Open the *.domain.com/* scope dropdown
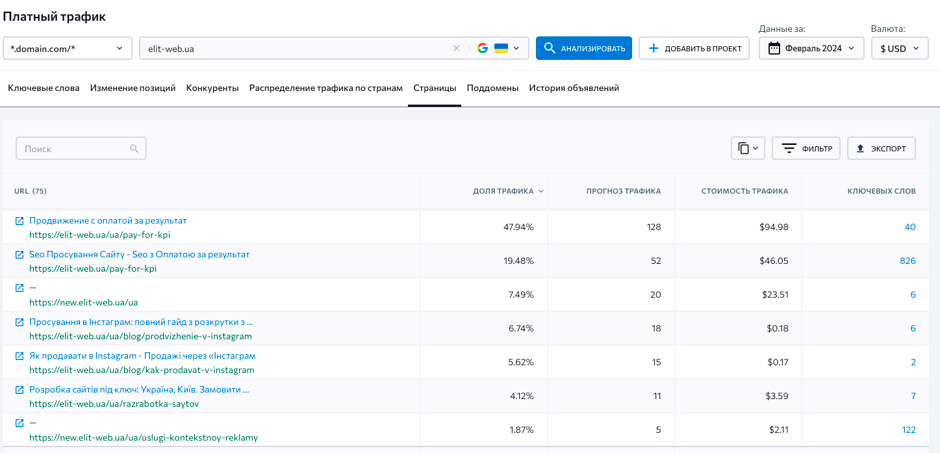Image resolution: width=940 pixels, height=453 pixels. 67,49
